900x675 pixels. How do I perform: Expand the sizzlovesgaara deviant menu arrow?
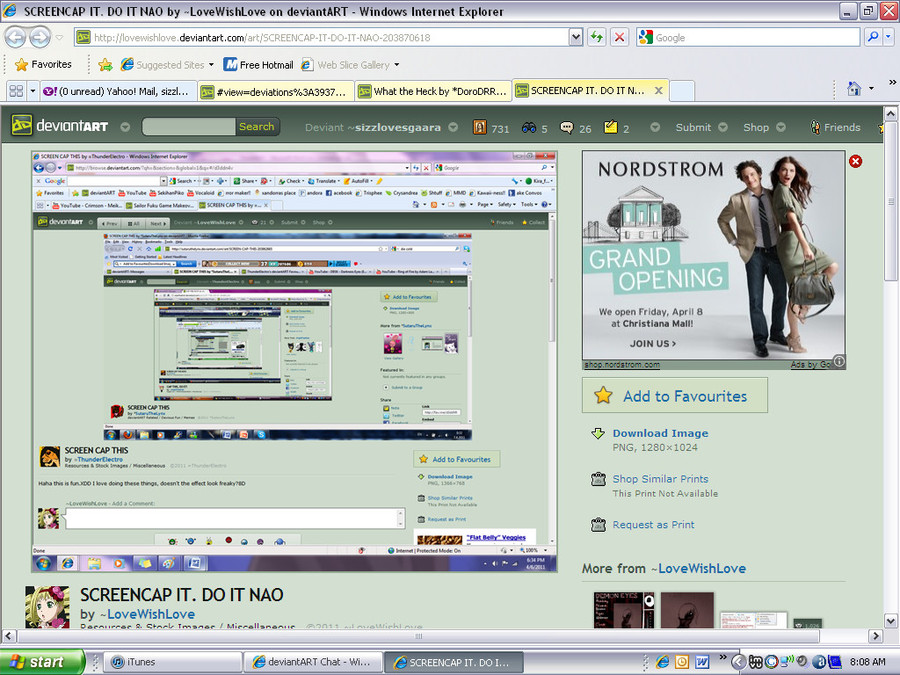pyautogui.click(x=453, y=127)
